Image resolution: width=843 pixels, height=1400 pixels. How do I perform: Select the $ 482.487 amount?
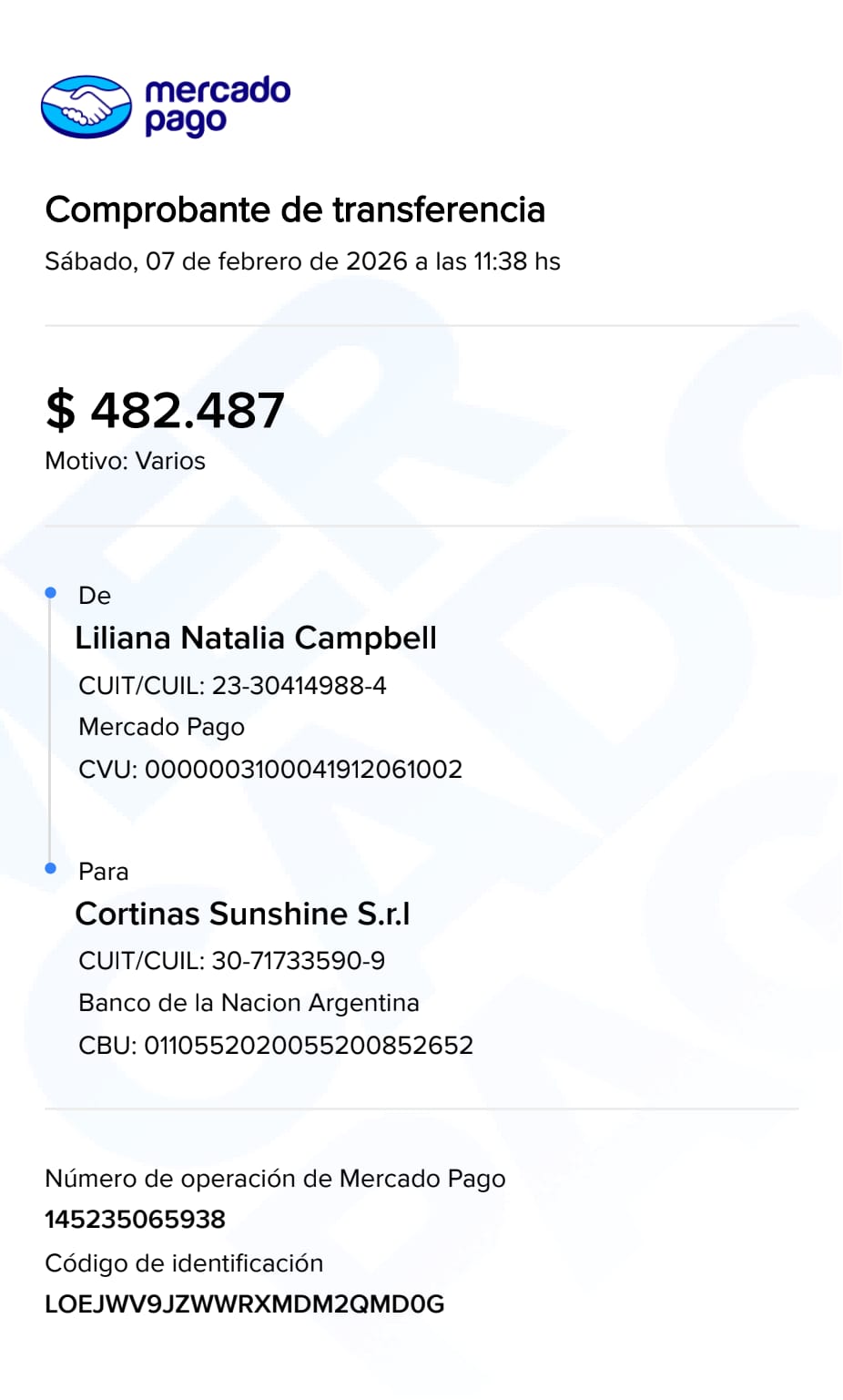pos(165,410)
